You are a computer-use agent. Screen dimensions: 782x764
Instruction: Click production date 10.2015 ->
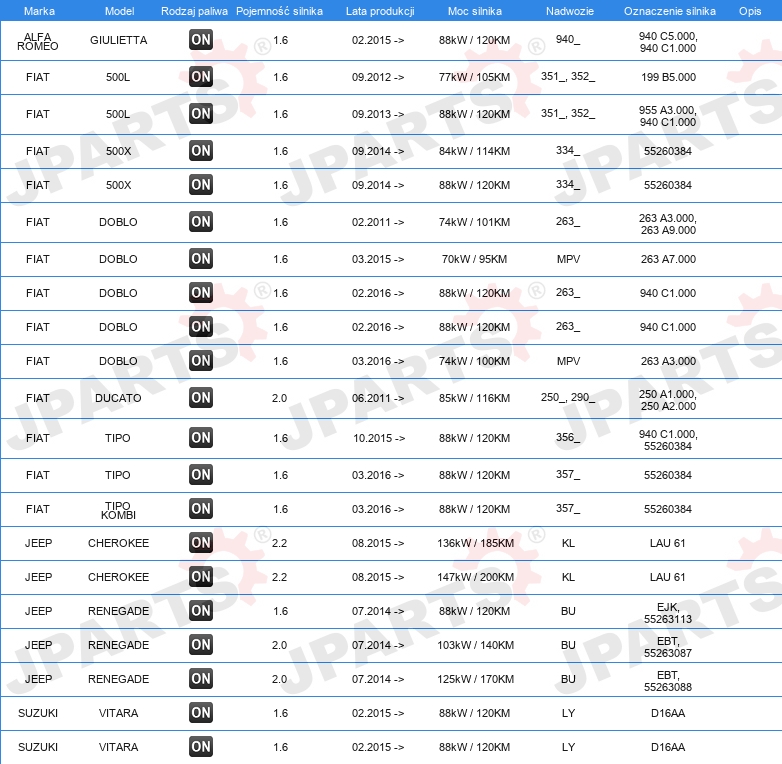379,438
